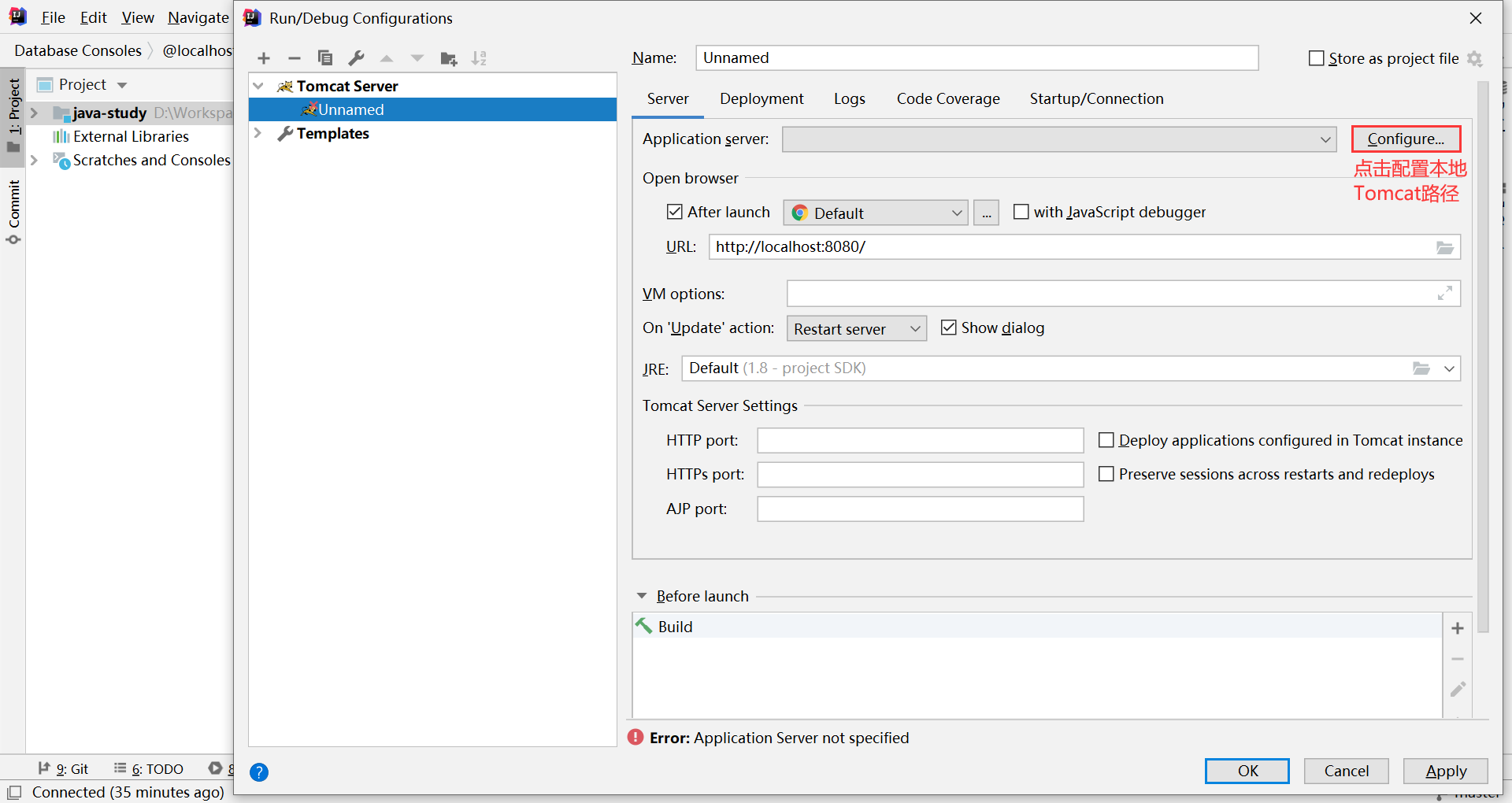The height and width of the screenshot is (803, 1512).
Task: Open File menu
Action: point(53,17)
